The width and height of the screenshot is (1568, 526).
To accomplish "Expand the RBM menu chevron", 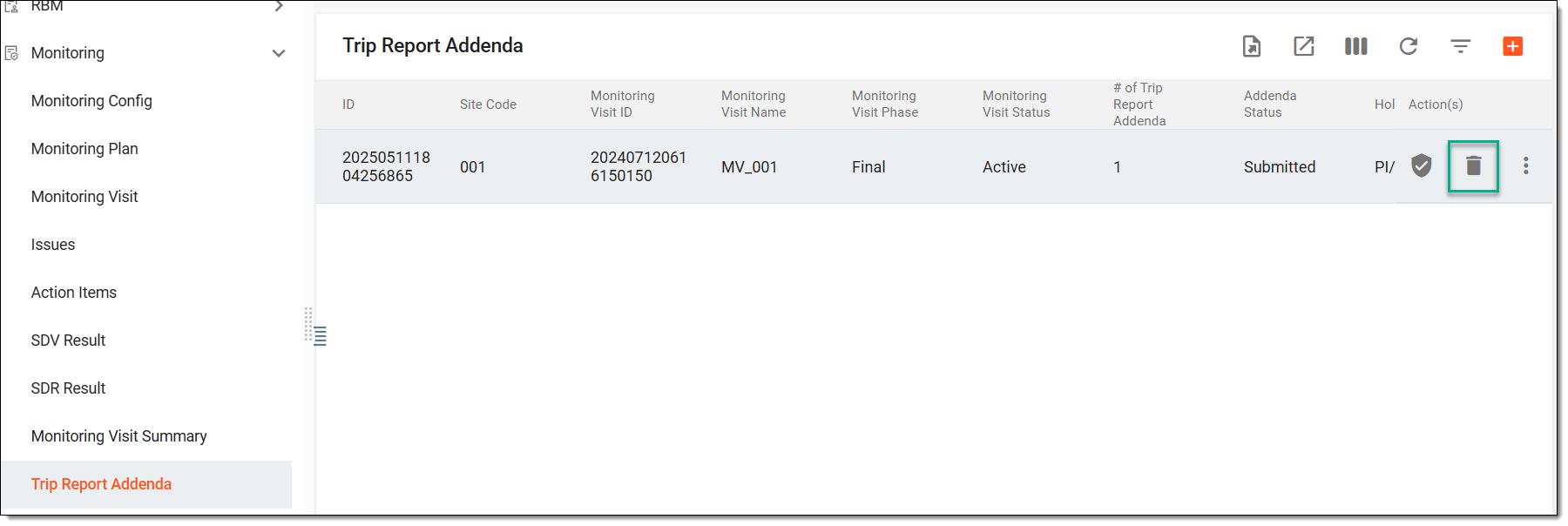I will click(279, 6).
